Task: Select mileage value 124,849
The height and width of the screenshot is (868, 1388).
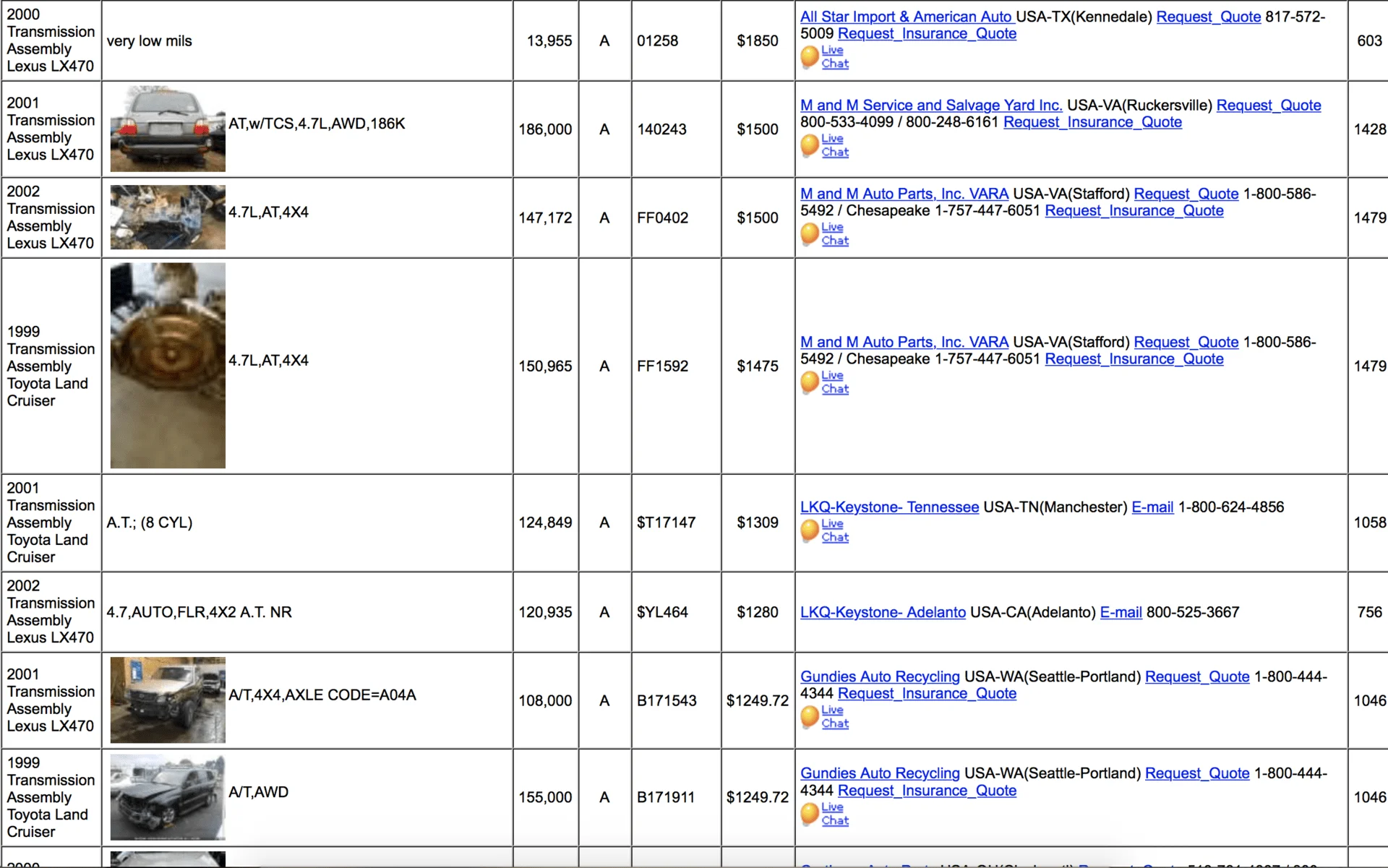Action: pyautogui.click(x=545, y=523)
